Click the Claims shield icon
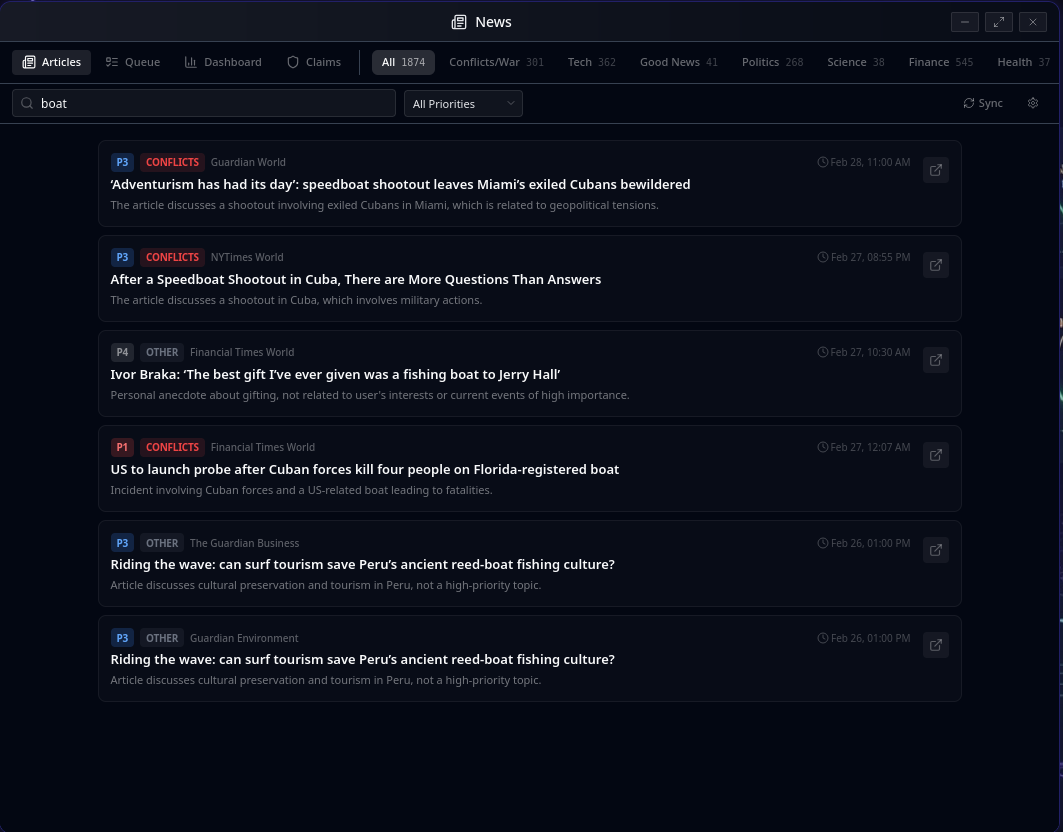Image resolution: width=1063 pixels, height=832 pixels. [293, 62]
